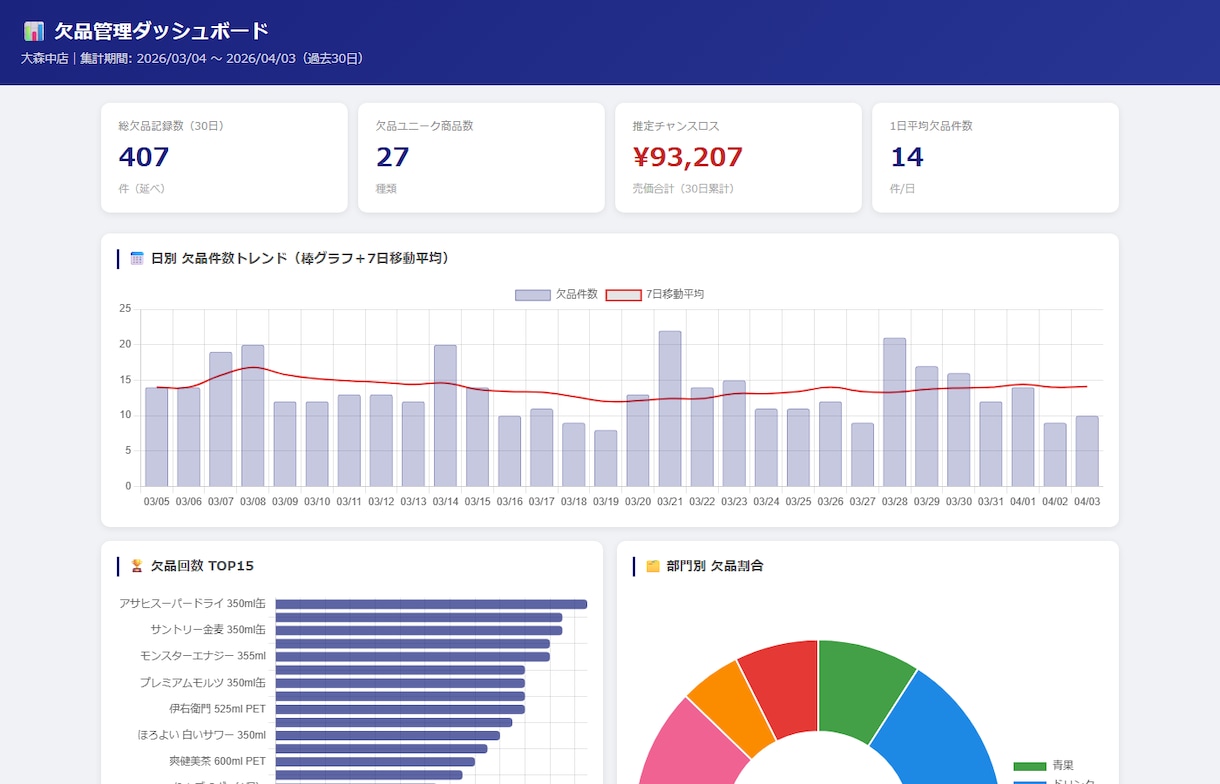Click the 爽健美茶 600ml PET label
Screen dimensions: 1220x784
(218, 760)
